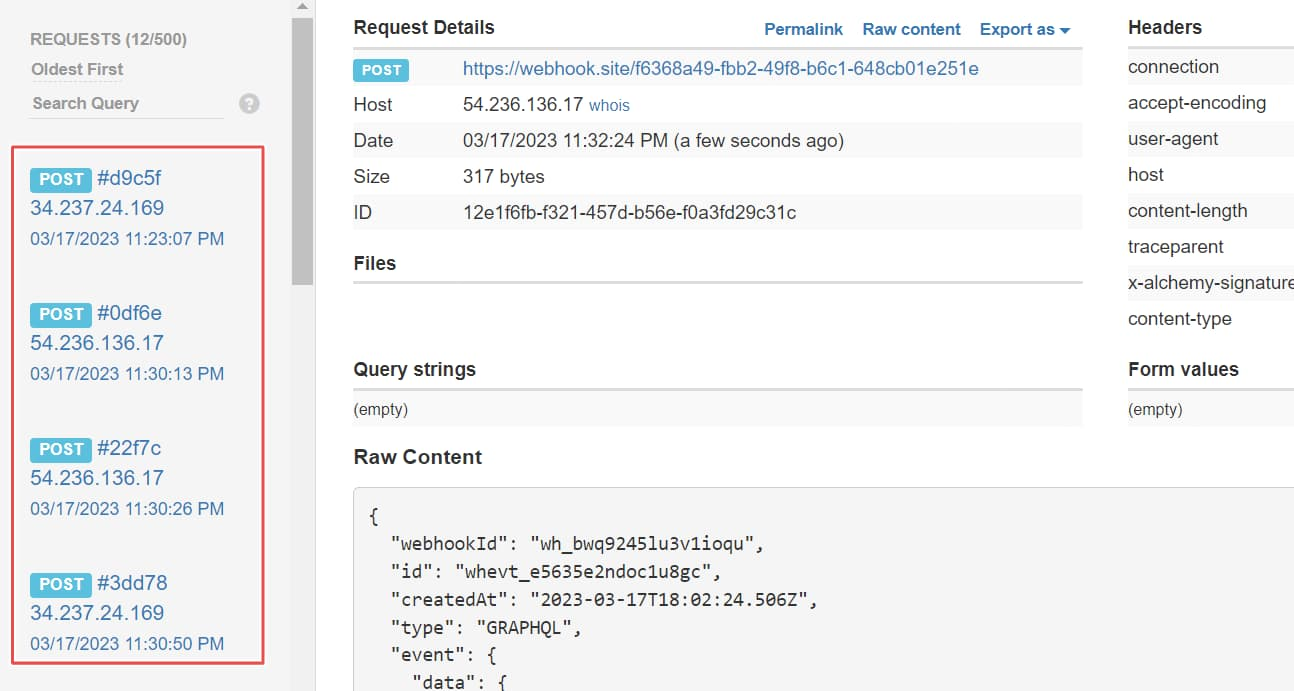1294x691 pixels.
Task: Click the POST badge on request #3dd78
Action: tap(61, 584)
